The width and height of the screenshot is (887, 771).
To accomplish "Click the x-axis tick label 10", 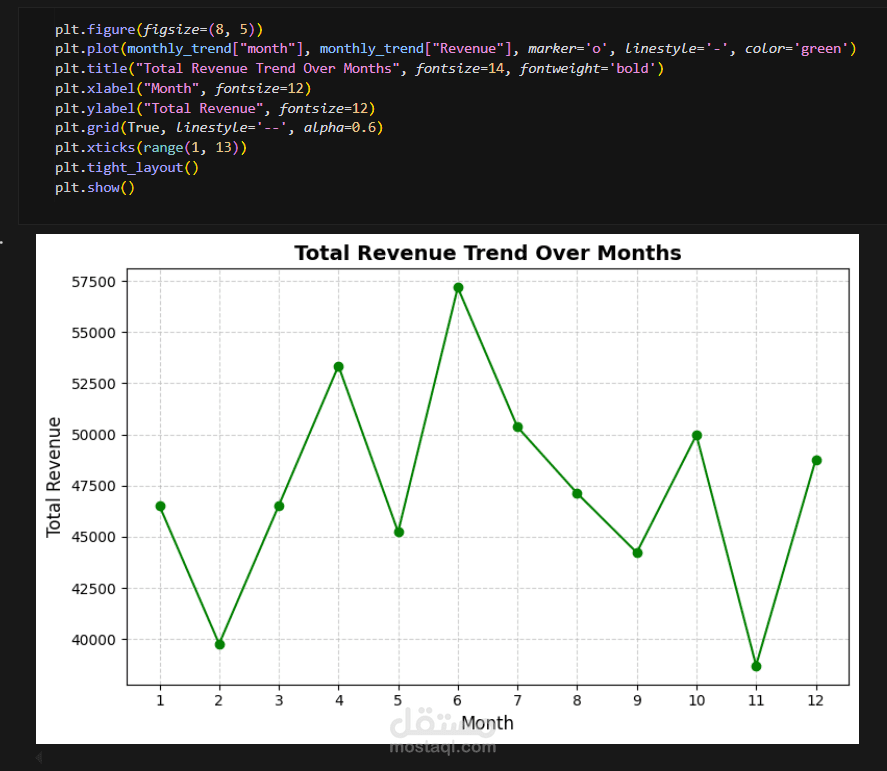I will 697,700.
